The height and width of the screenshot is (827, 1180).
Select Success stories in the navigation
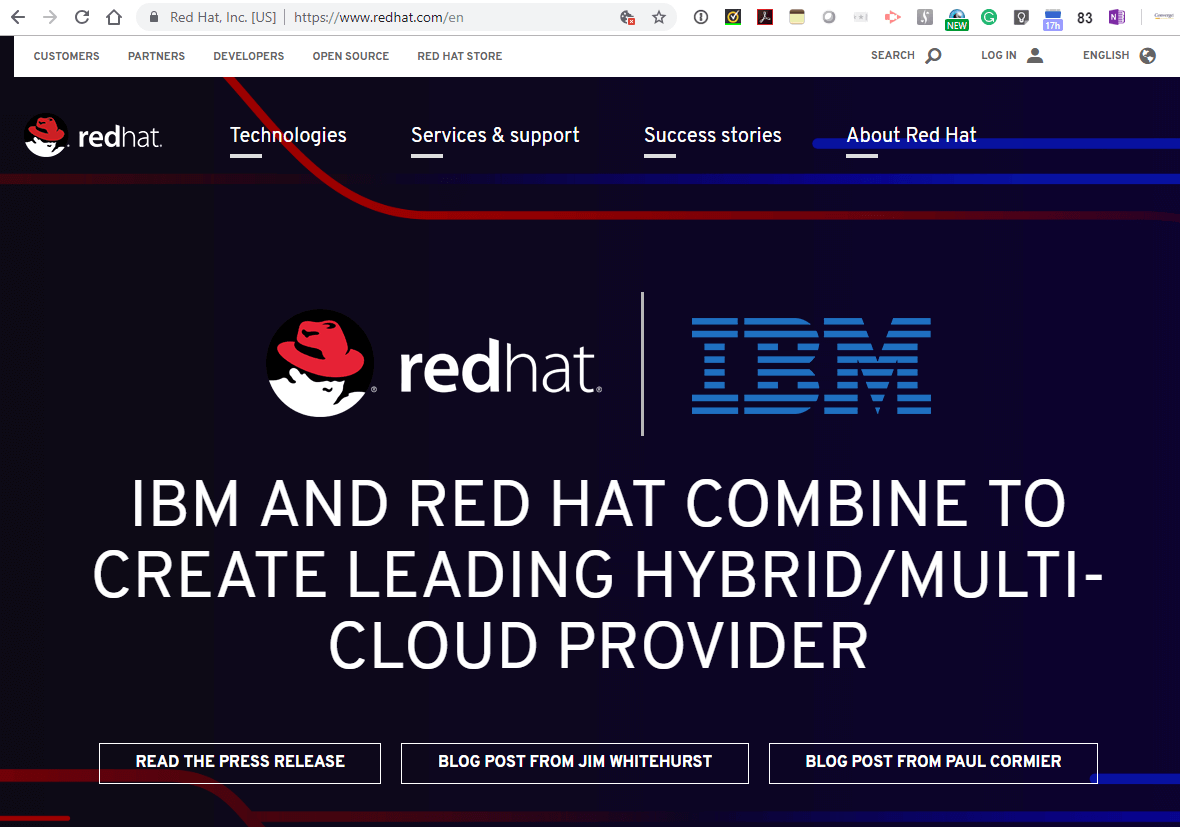[x=712, y=135]
